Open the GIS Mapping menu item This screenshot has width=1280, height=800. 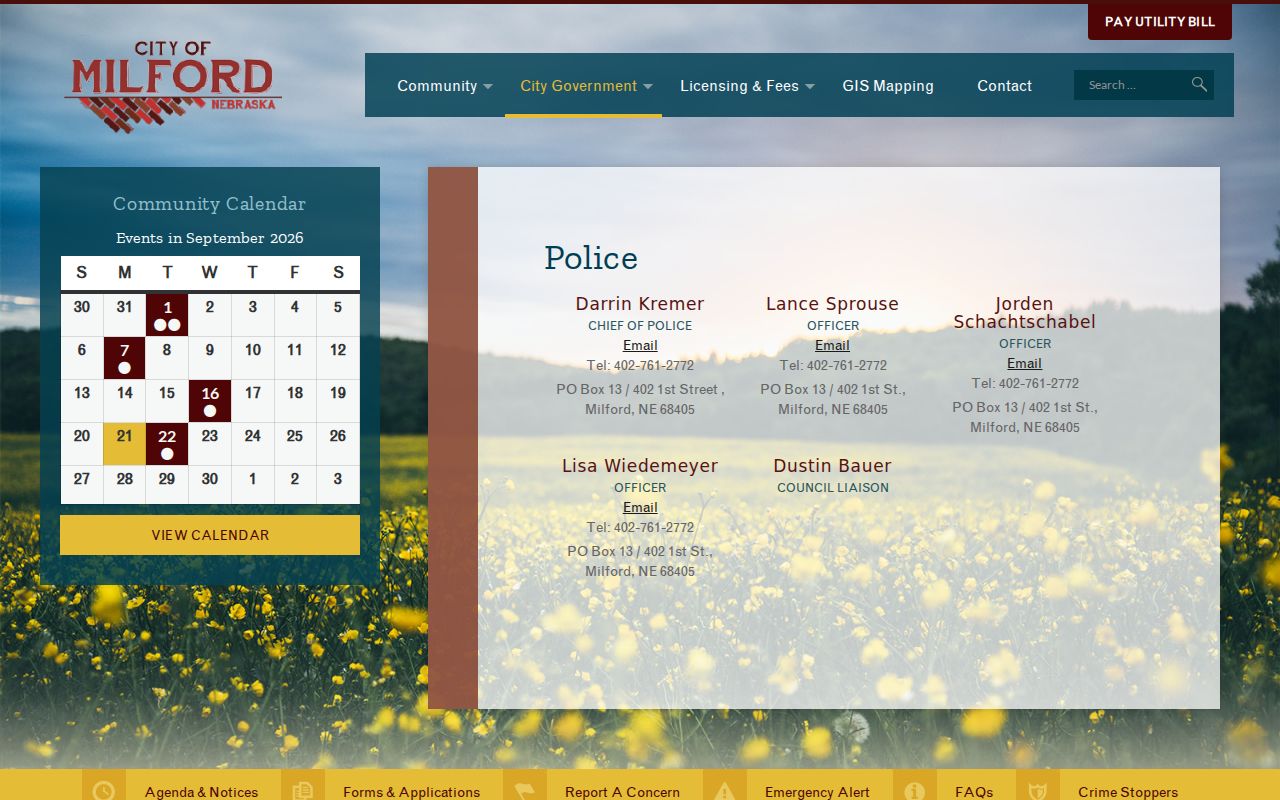coord(888,86)
